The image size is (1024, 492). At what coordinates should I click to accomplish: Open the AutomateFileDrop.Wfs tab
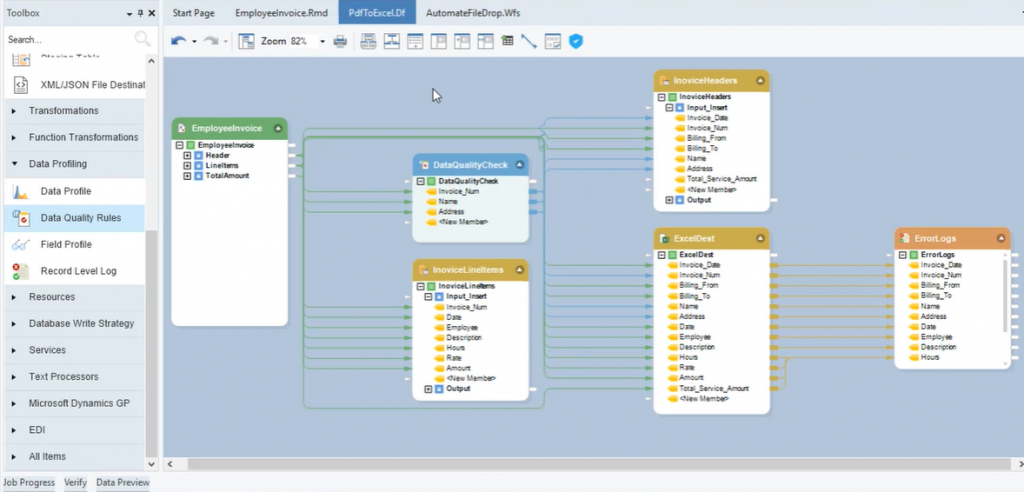(x=472, y=13)
